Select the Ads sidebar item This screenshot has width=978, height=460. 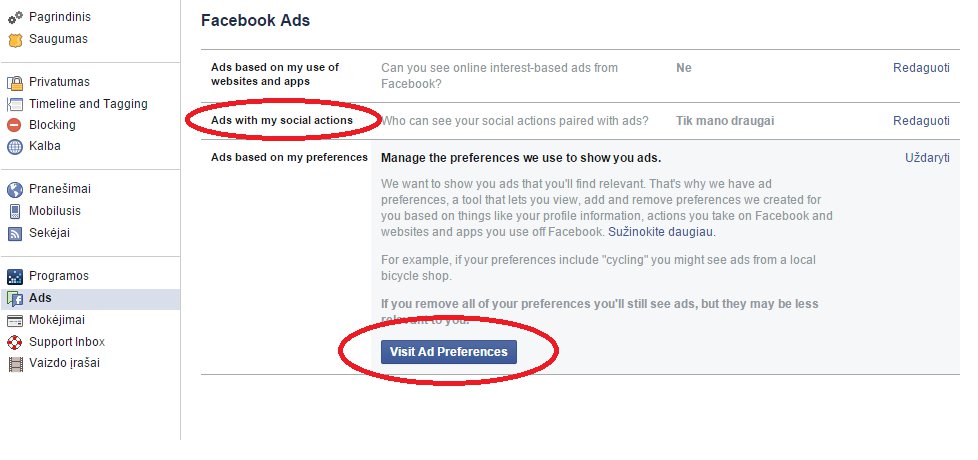(x=90, y=299)
